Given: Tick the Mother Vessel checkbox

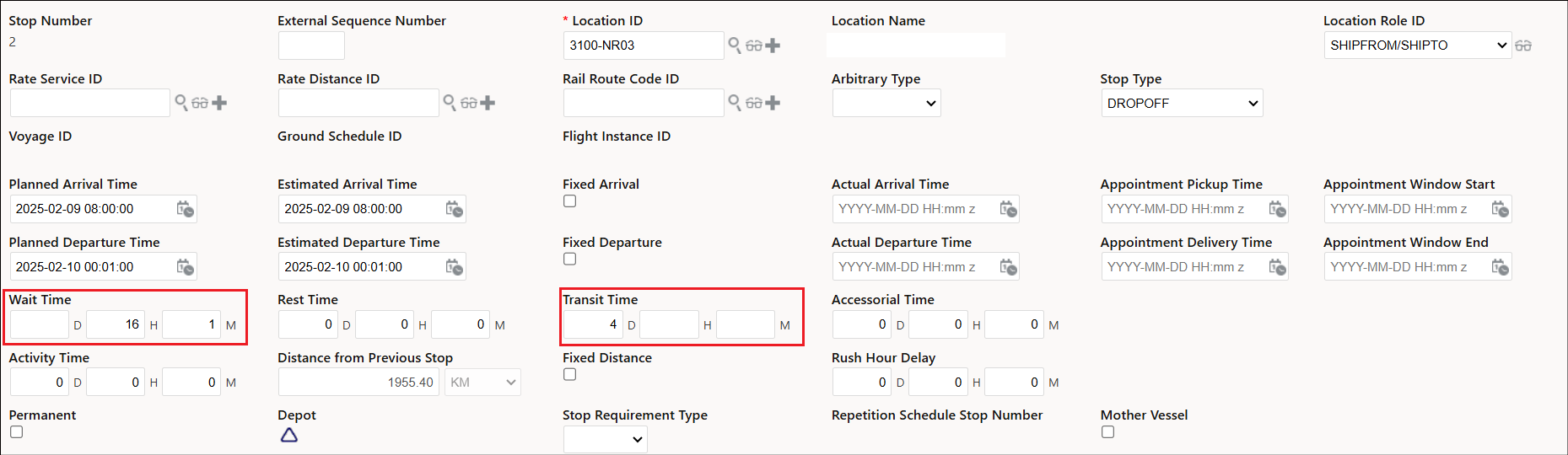Looking at the screenshot, I should [1108, 432].
